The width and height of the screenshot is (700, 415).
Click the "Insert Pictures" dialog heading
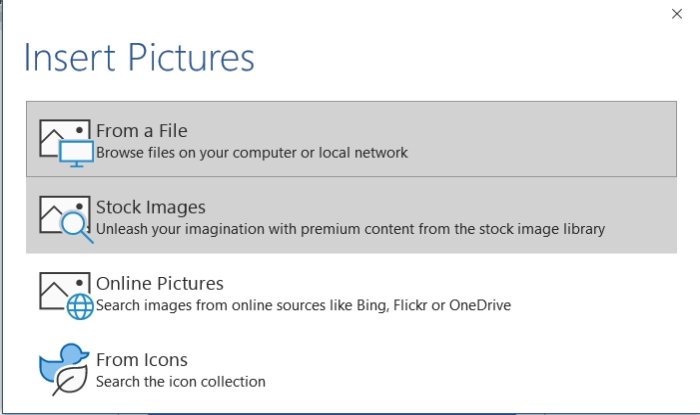pos(138,57)
